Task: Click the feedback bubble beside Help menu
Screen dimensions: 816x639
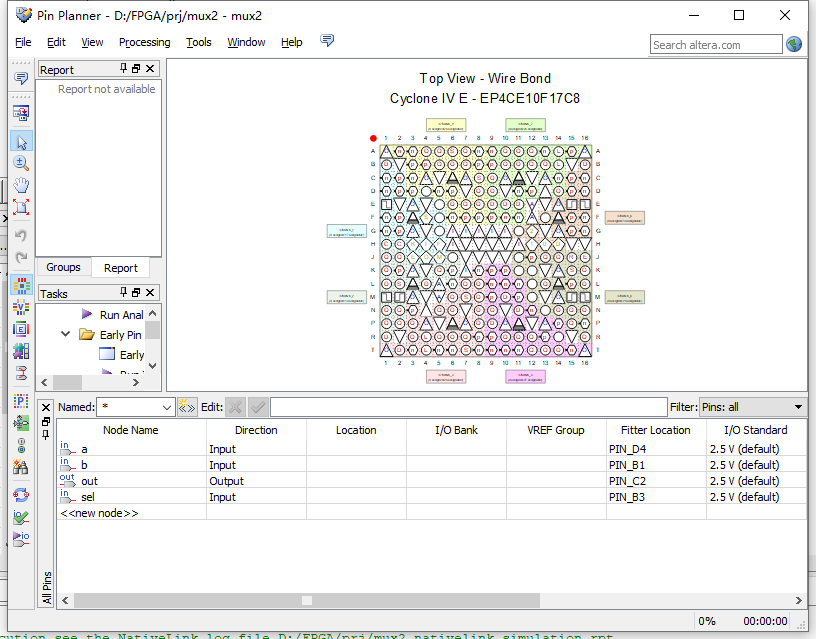Action: click(327, 41)
